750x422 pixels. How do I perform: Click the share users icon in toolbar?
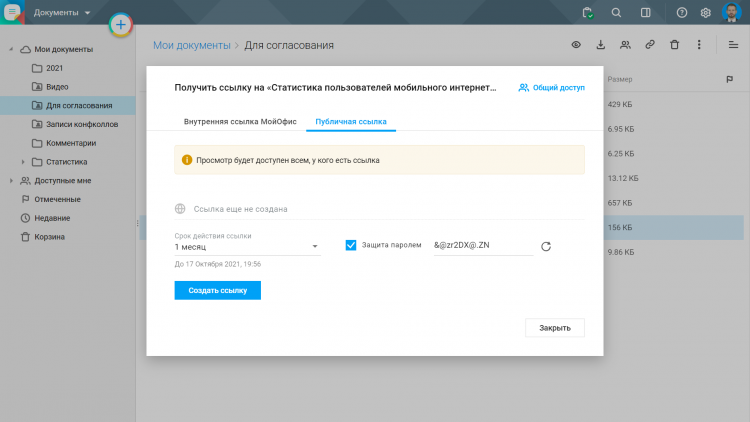click(x=626, y=45)
